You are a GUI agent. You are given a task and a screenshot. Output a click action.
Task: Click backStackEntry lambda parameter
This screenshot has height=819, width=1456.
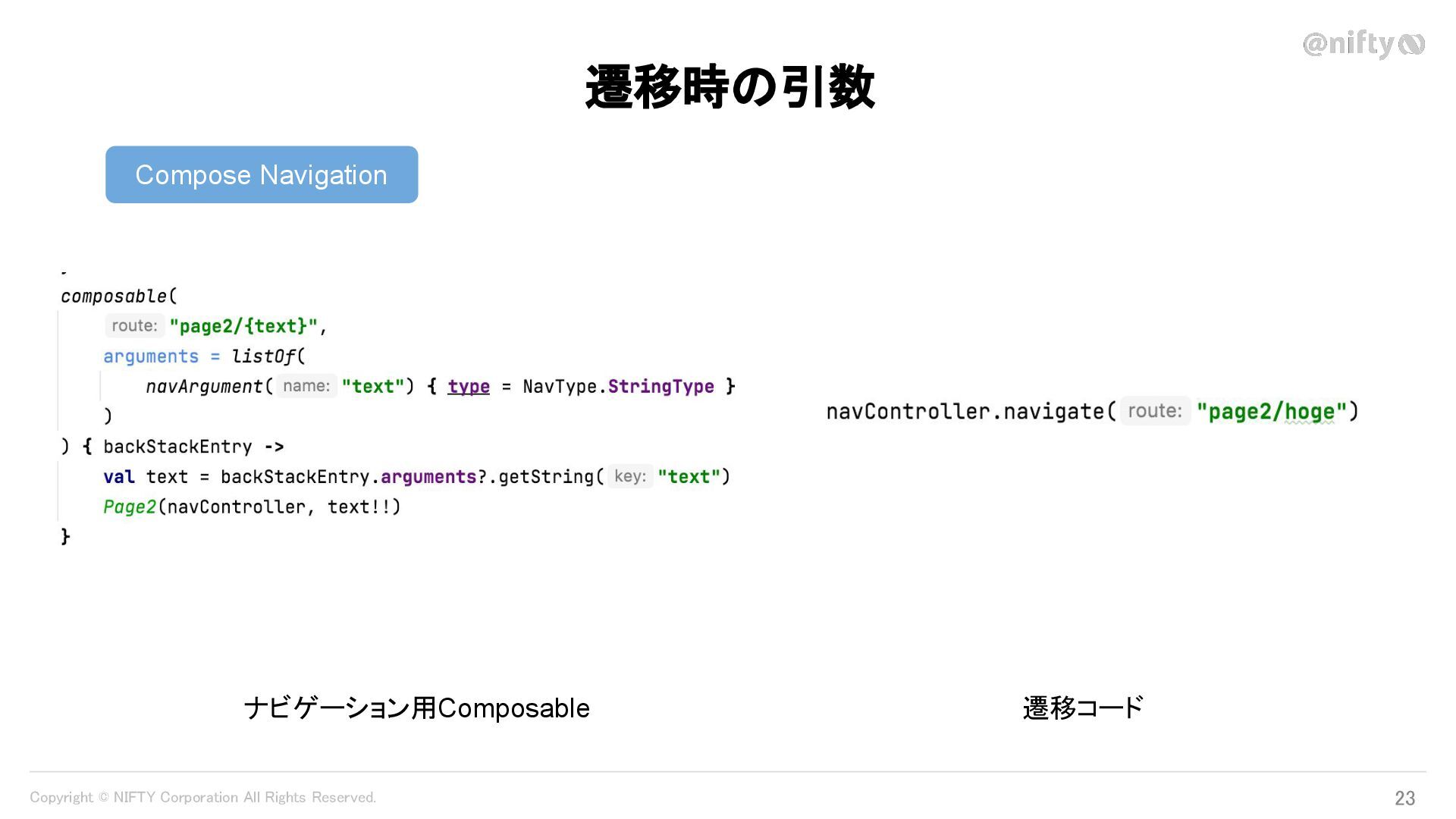177,447
